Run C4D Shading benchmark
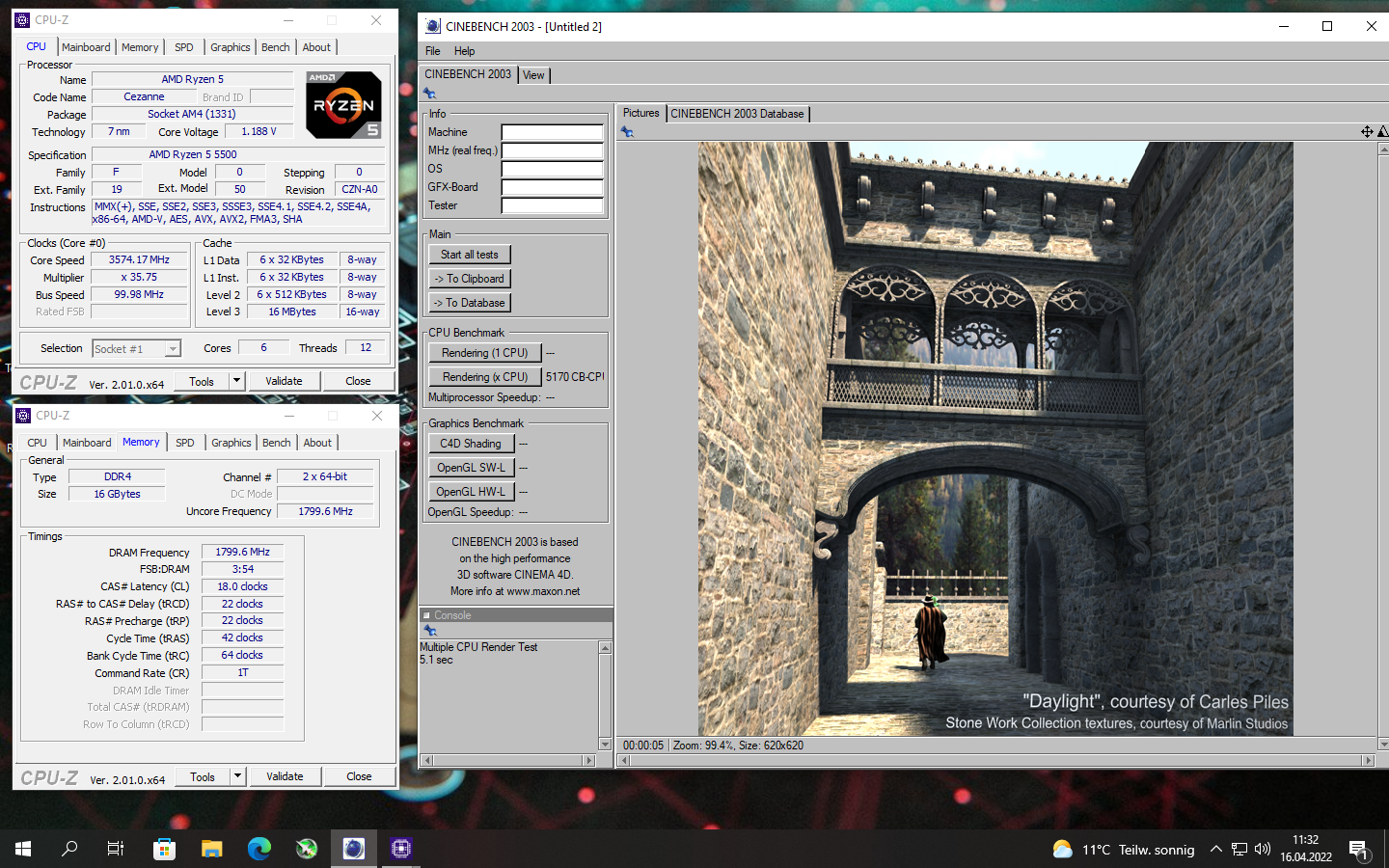This screenshot has width=1389, height=868. coord(471,444)
